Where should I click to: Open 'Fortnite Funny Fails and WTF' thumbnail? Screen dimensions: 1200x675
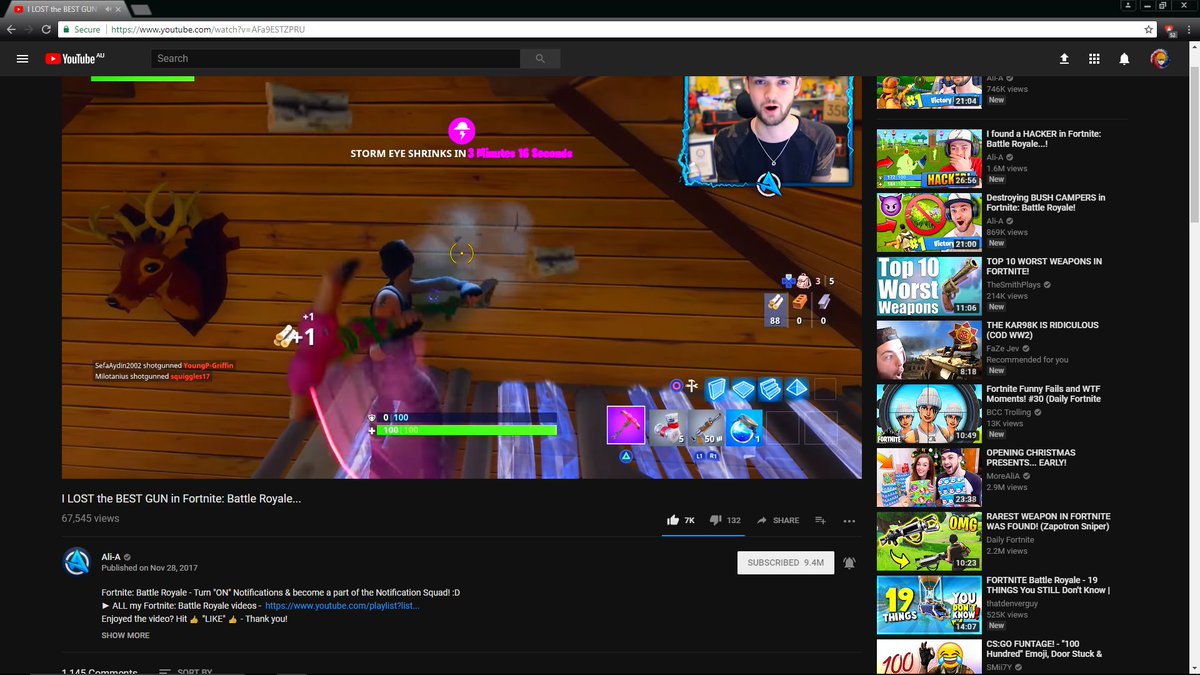(929, 413)
